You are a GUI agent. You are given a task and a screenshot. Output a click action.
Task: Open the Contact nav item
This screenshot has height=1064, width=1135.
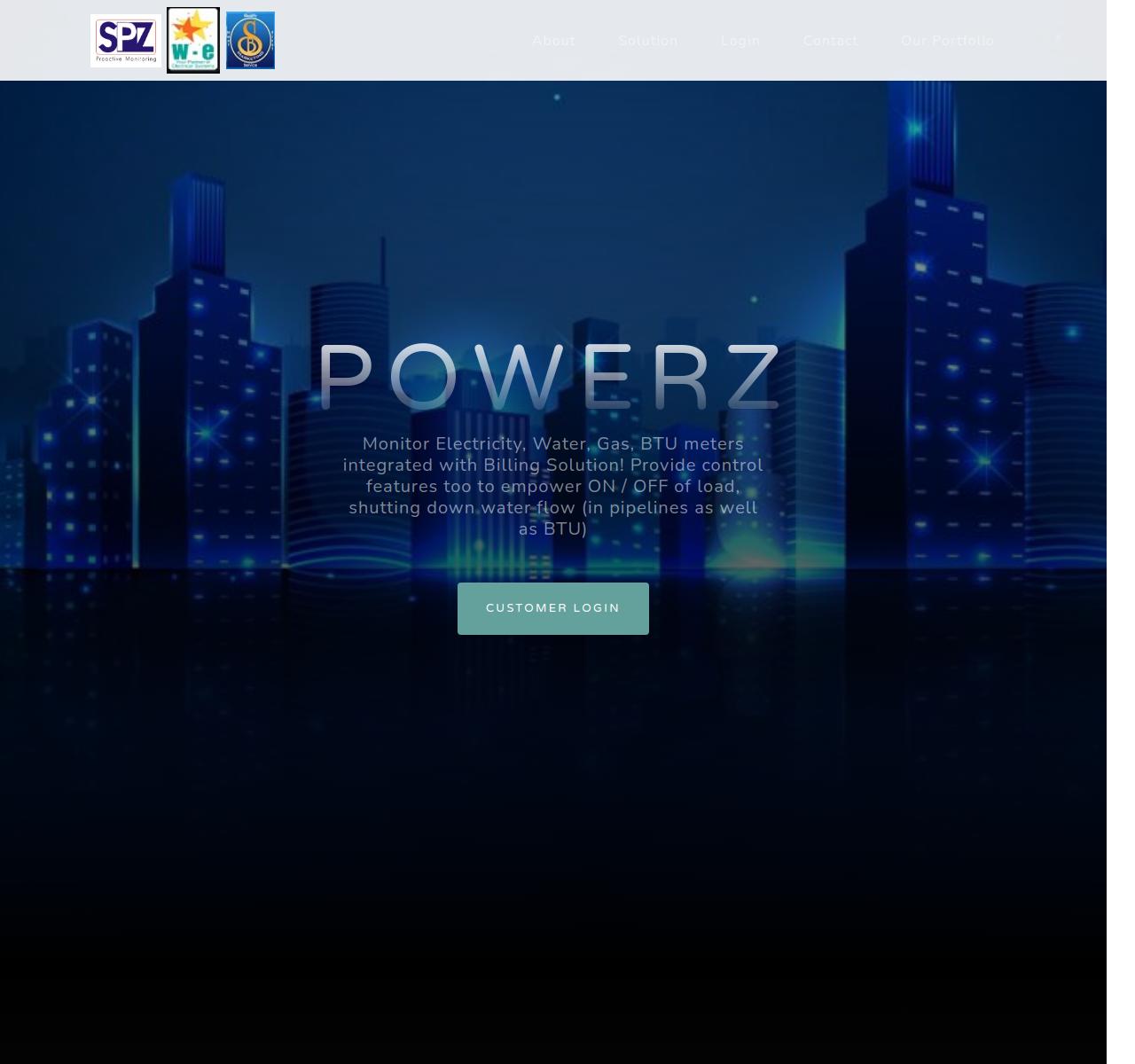[831, 41]
